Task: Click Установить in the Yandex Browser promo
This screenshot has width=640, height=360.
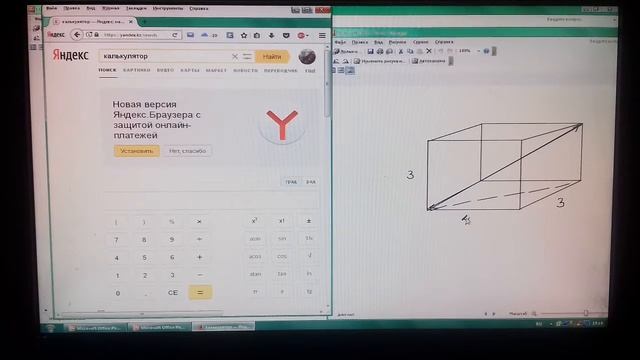Action: pos(137,151)
